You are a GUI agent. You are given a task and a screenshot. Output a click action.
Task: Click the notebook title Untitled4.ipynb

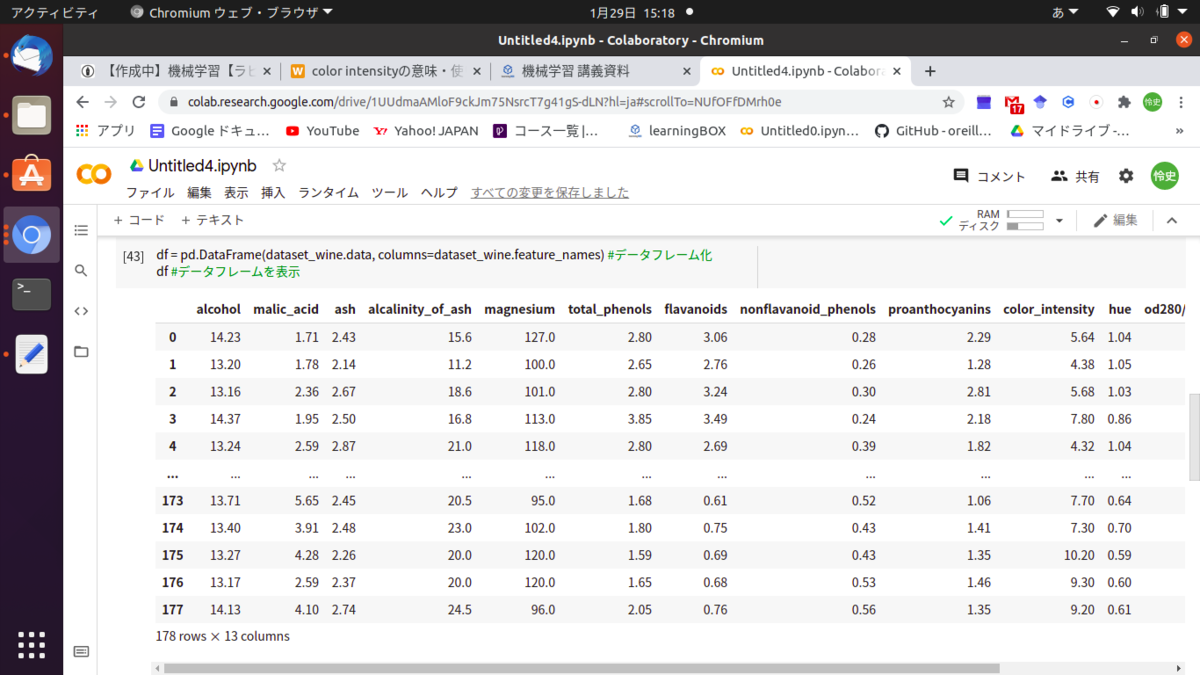(x=201, y=165)
